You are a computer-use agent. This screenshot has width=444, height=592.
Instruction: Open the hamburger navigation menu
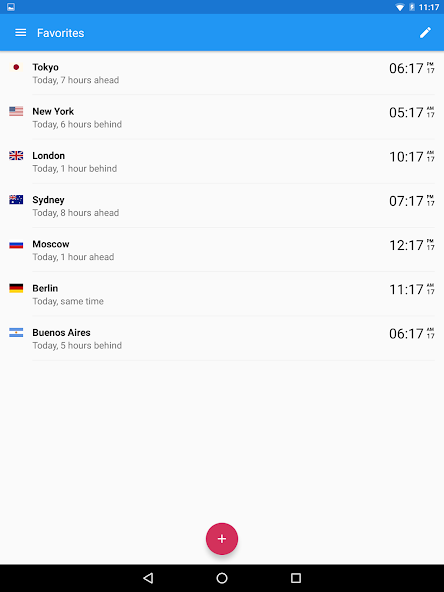[20, 33]
